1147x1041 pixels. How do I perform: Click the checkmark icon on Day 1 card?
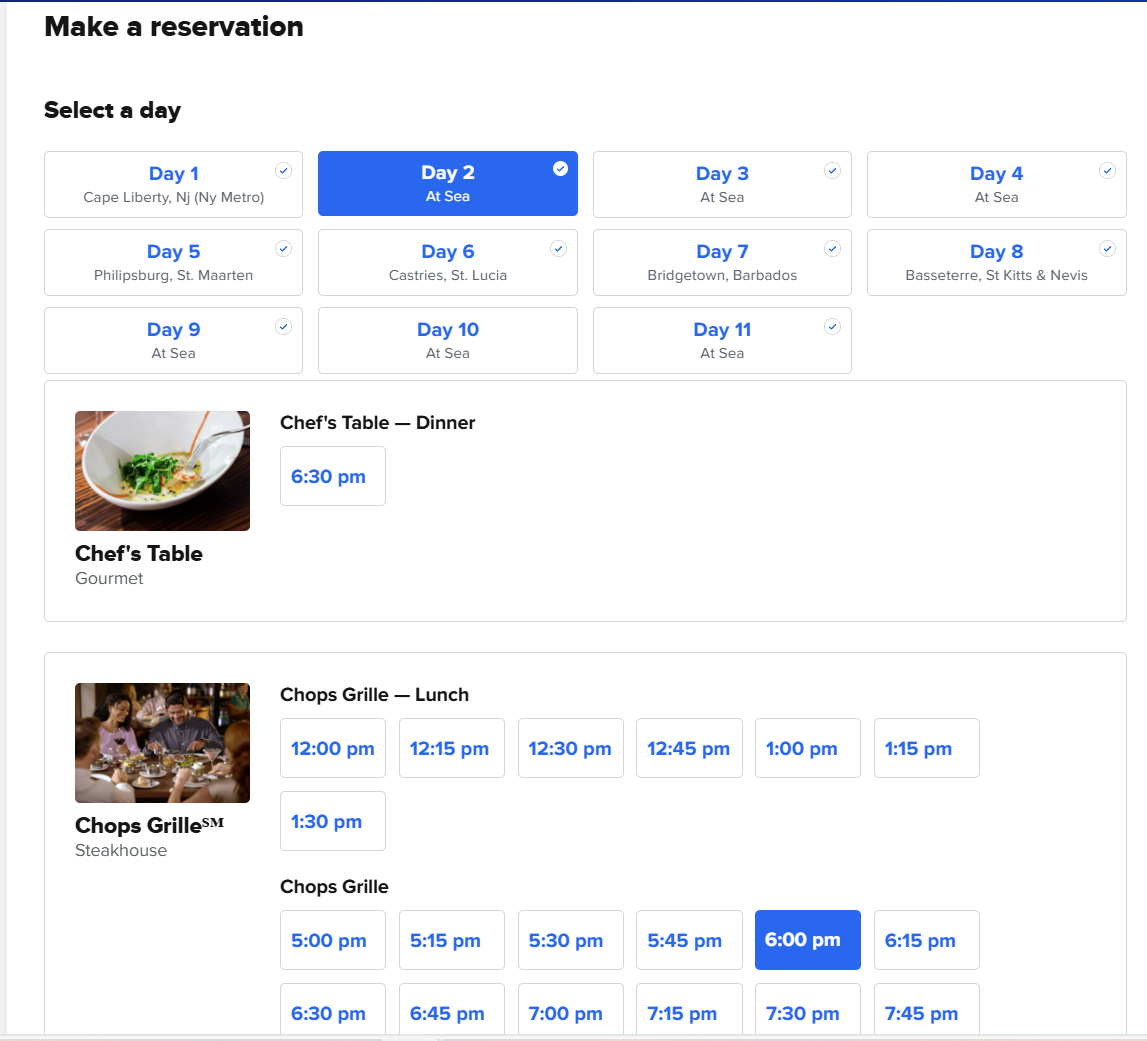[x=284, y=171]
